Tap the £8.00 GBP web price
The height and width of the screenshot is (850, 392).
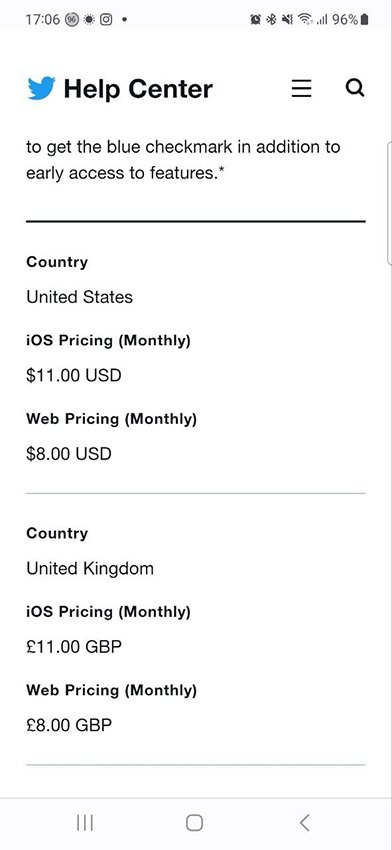pyautogui.click(x=69, y=725)
